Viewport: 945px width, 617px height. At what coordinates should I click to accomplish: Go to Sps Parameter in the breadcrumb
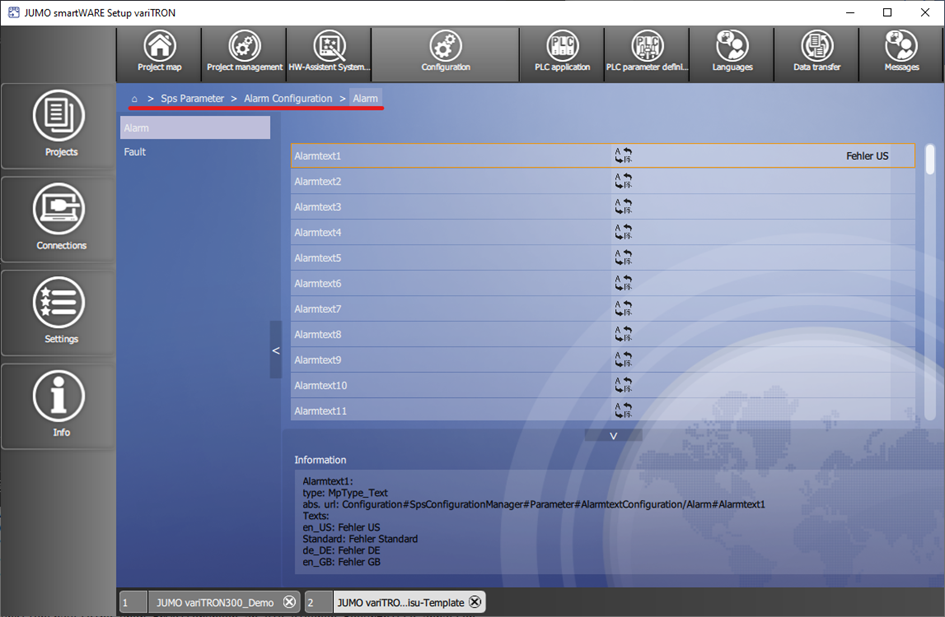tap(192, 99)
